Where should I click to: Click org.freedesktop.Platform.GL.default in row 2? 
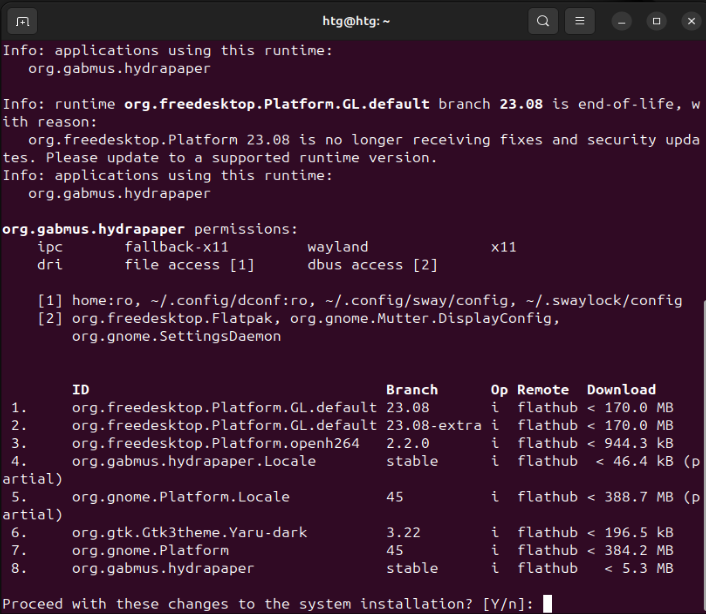click(x=224, y=425)
